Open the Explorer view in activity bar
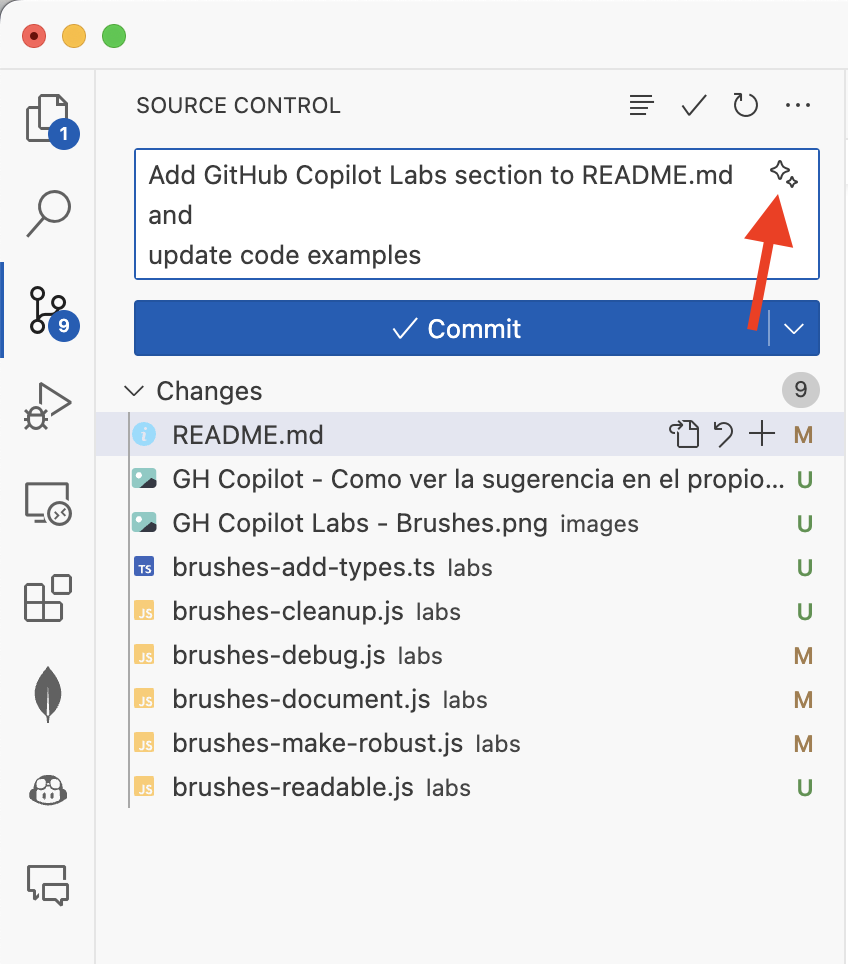The height and width of the screenshot is (964, 848). click(48, 119)
